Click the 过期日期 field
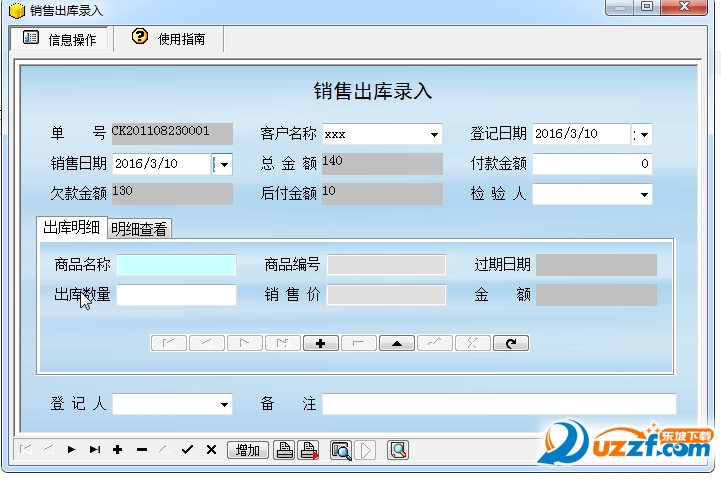The width and height of the screenshot is (721, 481). (596, 265)
